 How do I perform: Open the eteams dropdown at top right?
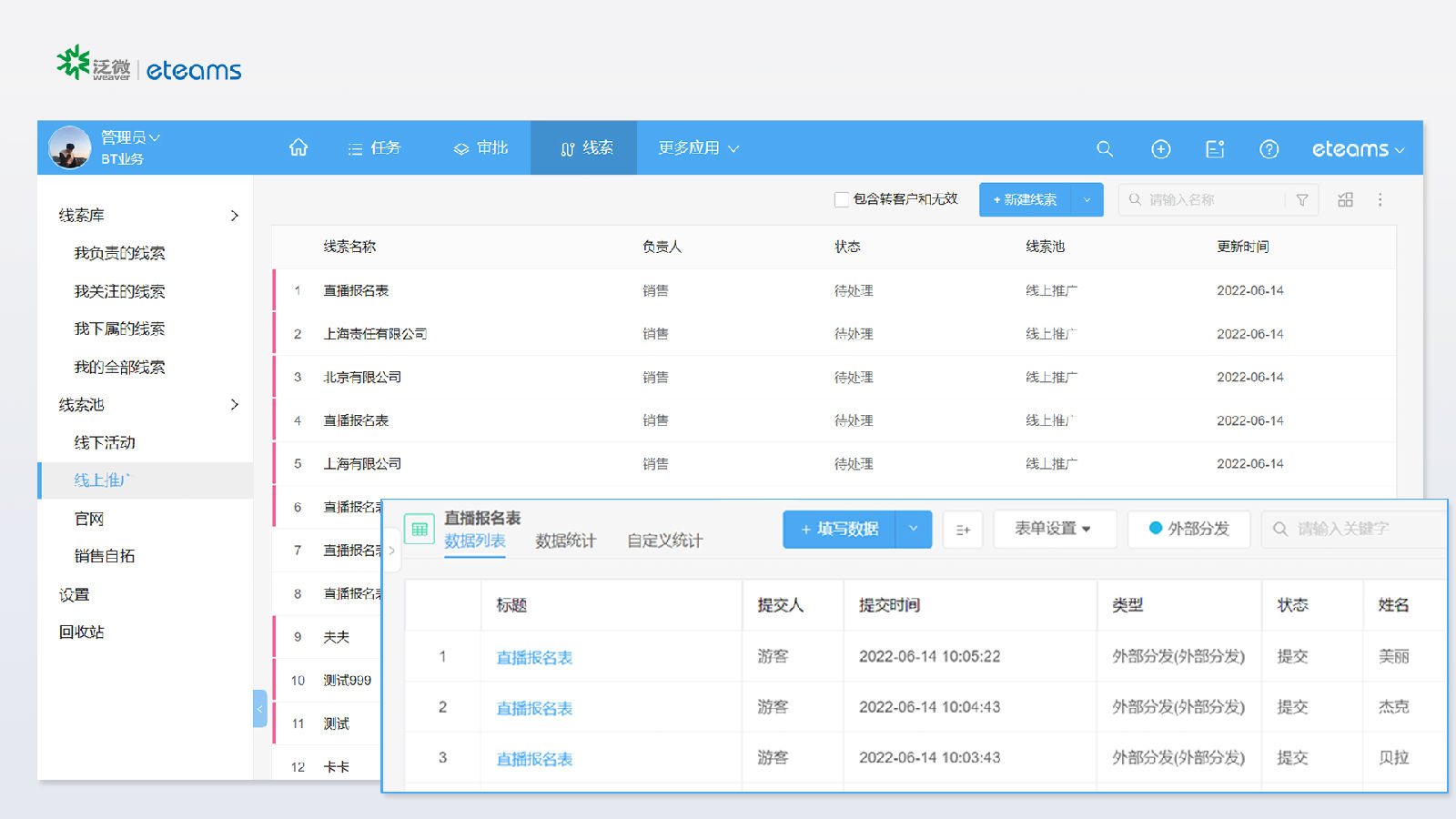click(x=1358, y=149)
